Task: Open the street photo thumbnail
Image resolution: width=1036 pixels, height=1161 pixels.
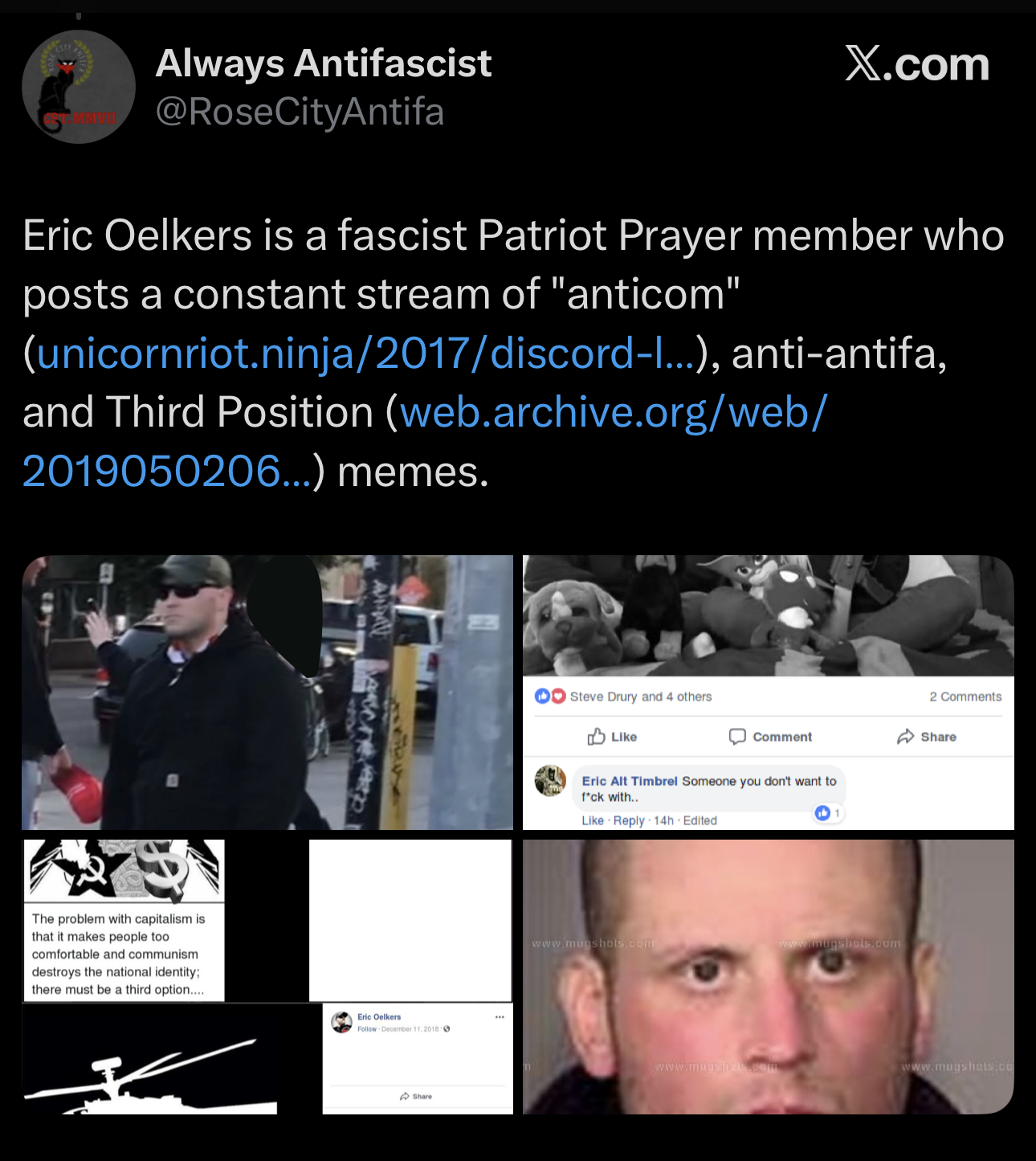Action: [x=267, y=693]
